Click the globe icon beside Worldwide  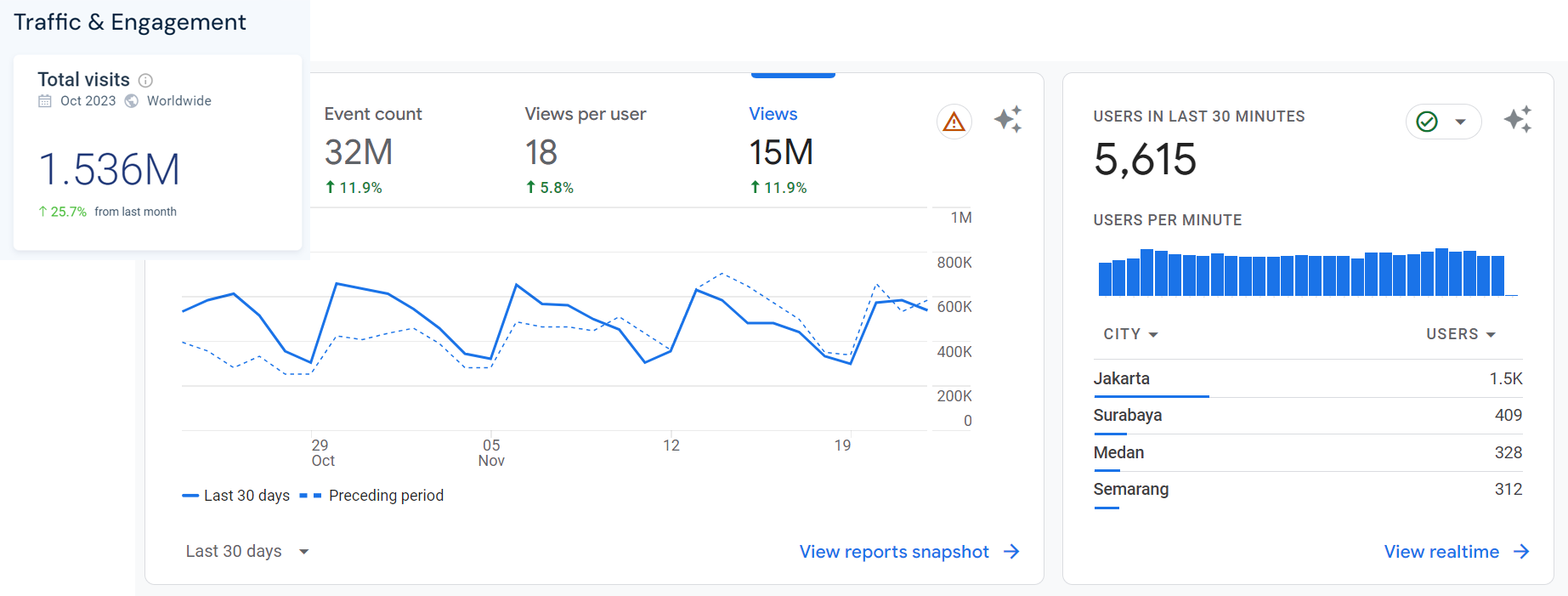click(132, 101)
